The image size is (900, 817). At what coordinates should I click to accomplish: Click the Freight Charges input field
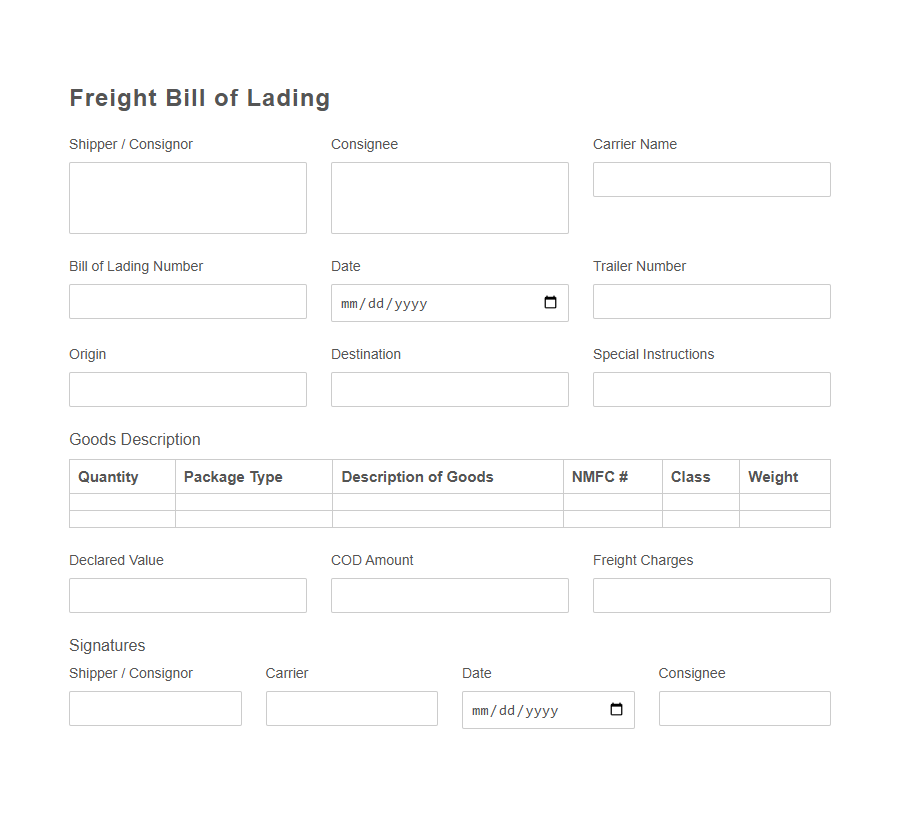pos(711,595)
